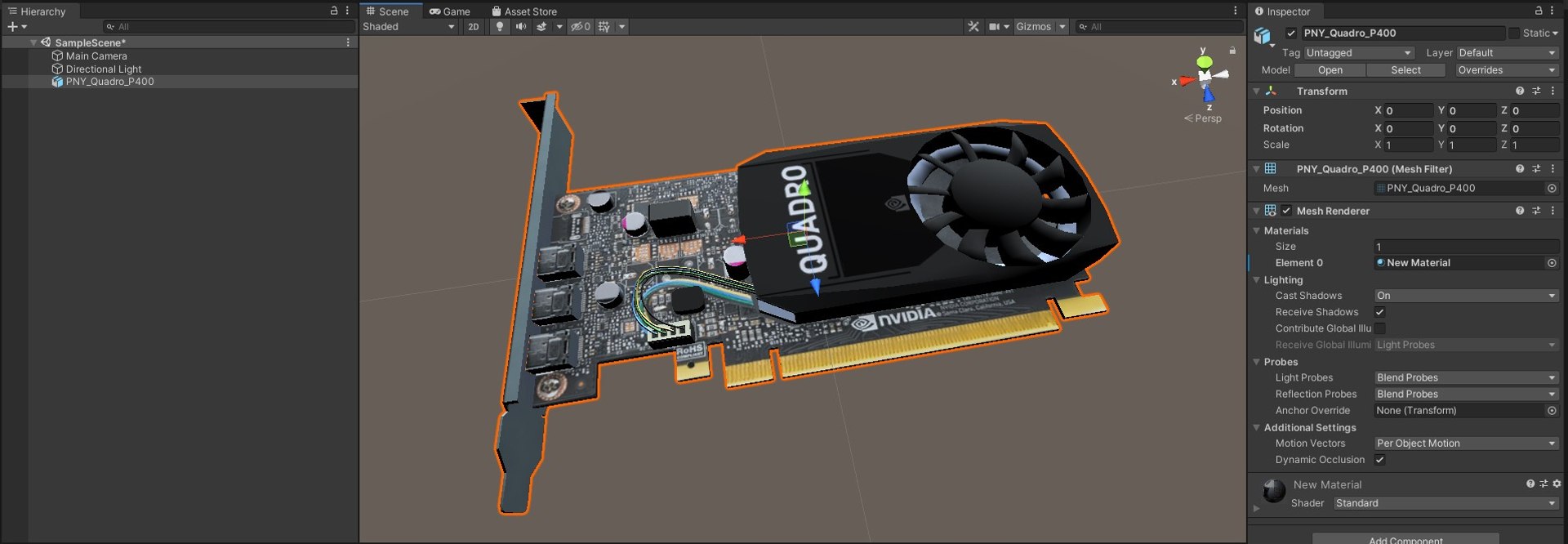Open Transform component presets icon

1536,91
